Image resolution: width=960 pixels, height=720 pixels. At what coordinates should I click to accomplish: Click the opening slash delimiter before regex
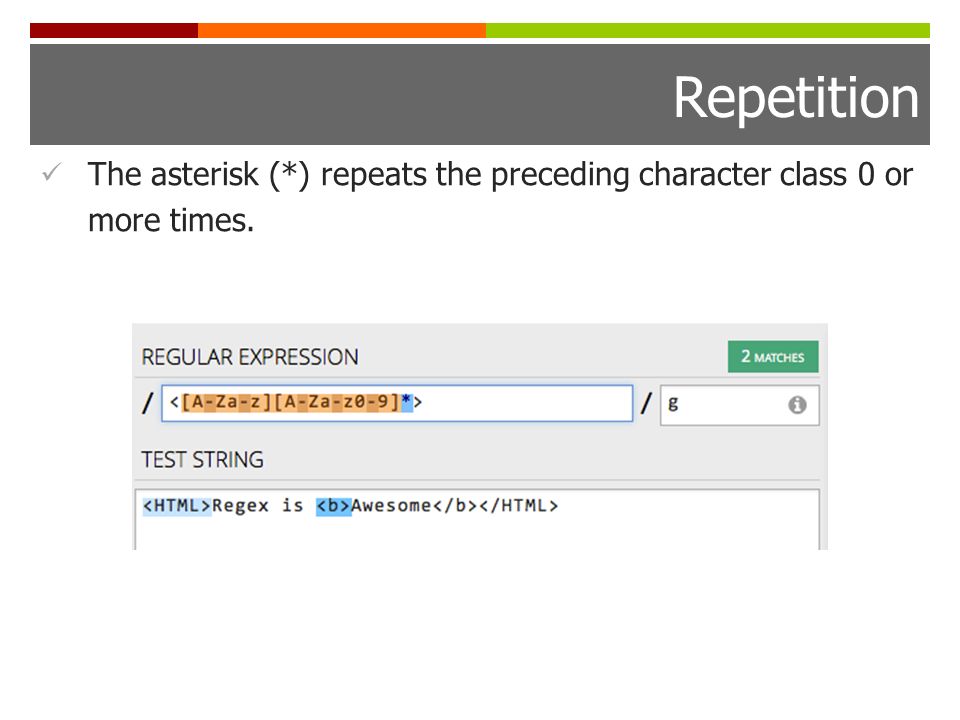tap(148, 403)
